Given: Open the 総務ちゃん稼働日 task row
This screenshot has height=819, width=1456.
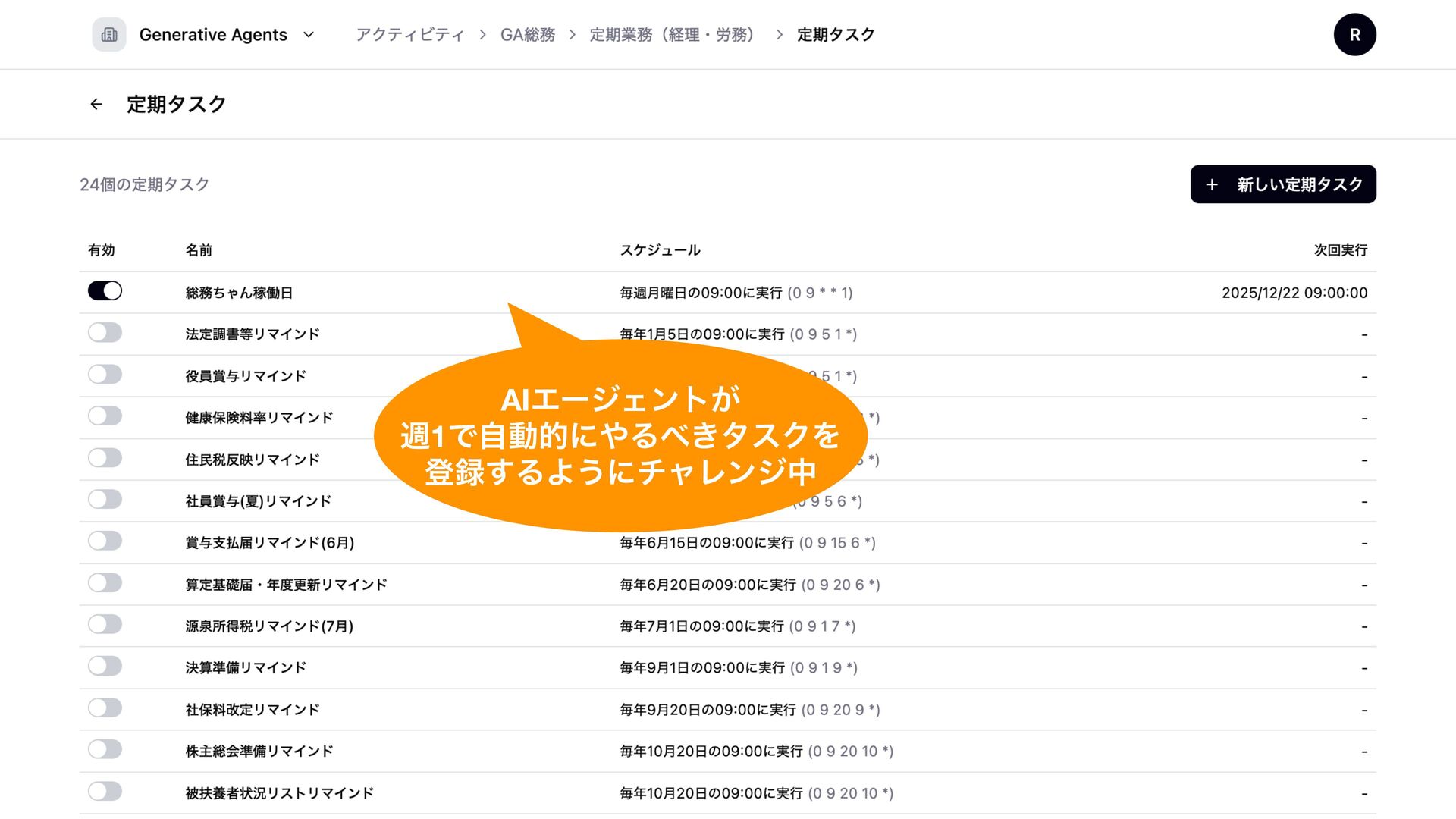Looking at the screenshot, I should tap(240, 293).
